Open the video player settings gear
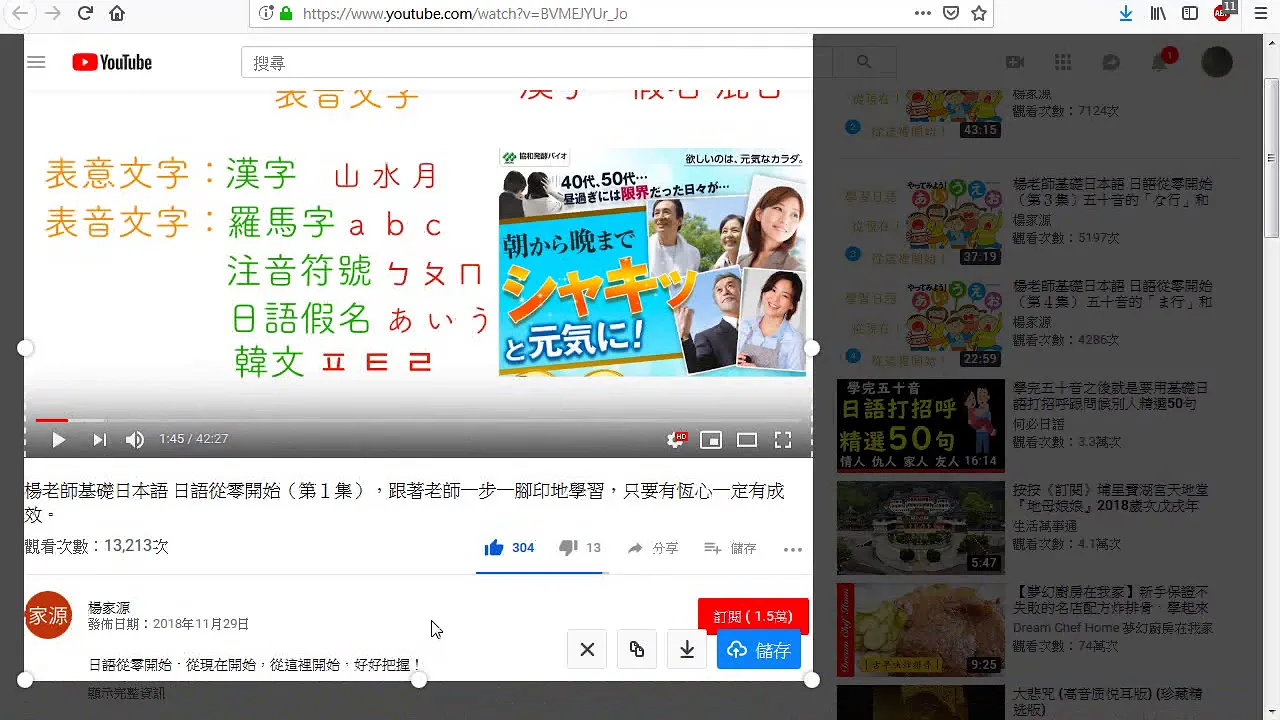 click(677, 439)
